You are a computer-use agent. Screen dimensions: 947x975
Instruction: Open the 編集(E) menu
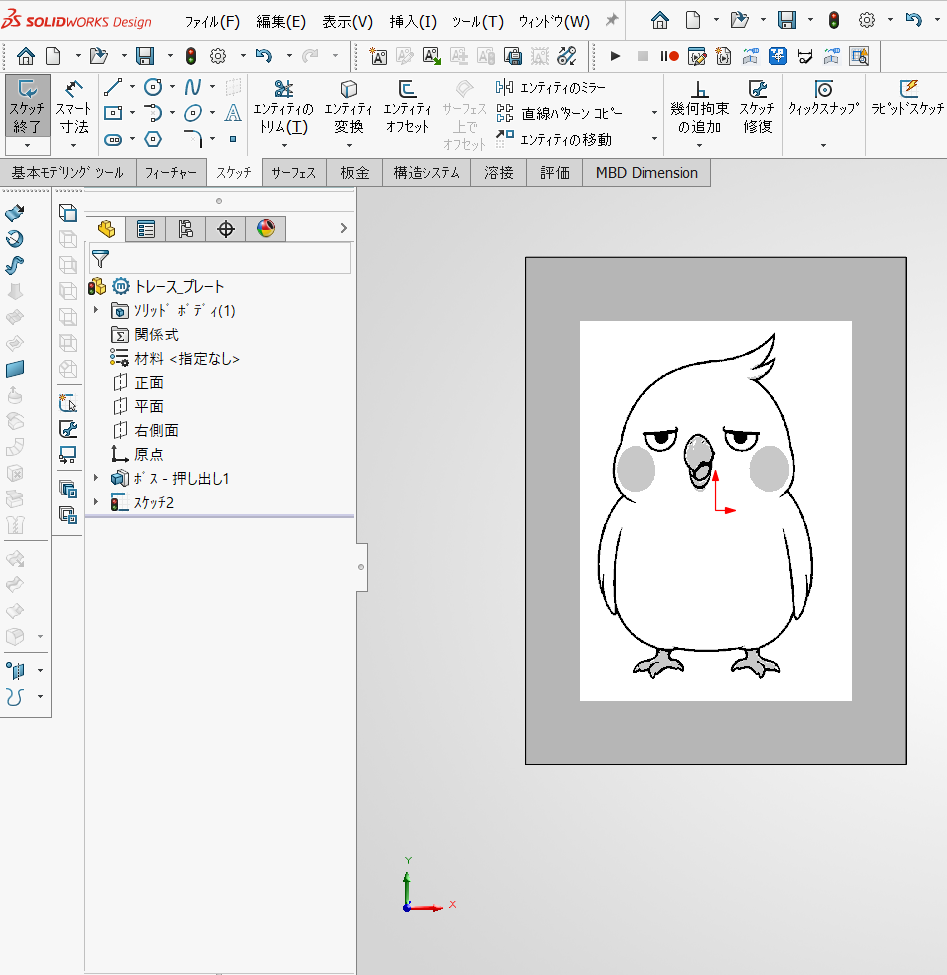coord(281,22)
